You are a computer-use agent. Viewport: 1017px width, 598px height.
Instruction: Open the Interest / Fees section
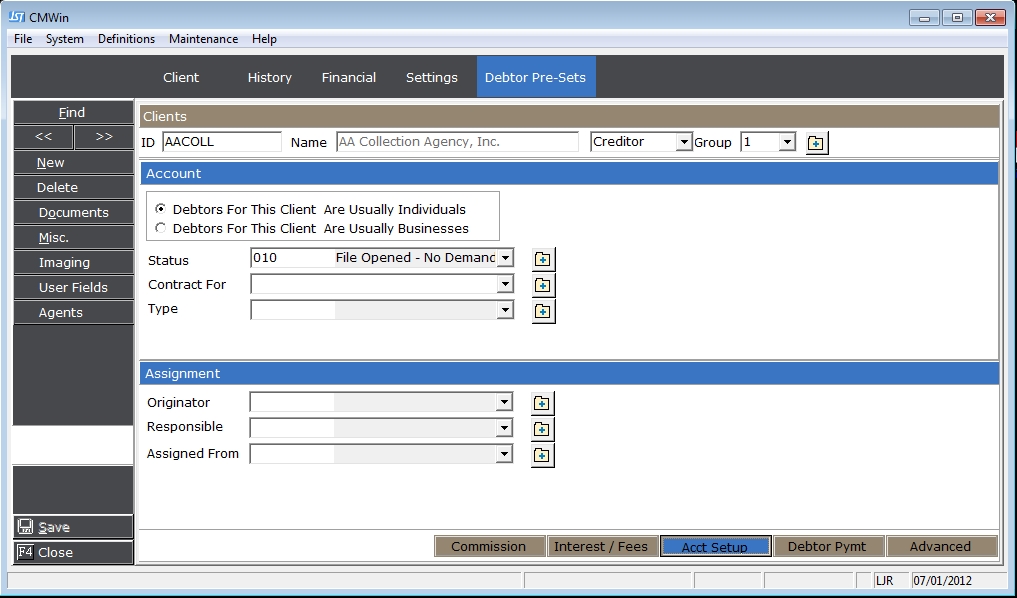tap(601, 546)
